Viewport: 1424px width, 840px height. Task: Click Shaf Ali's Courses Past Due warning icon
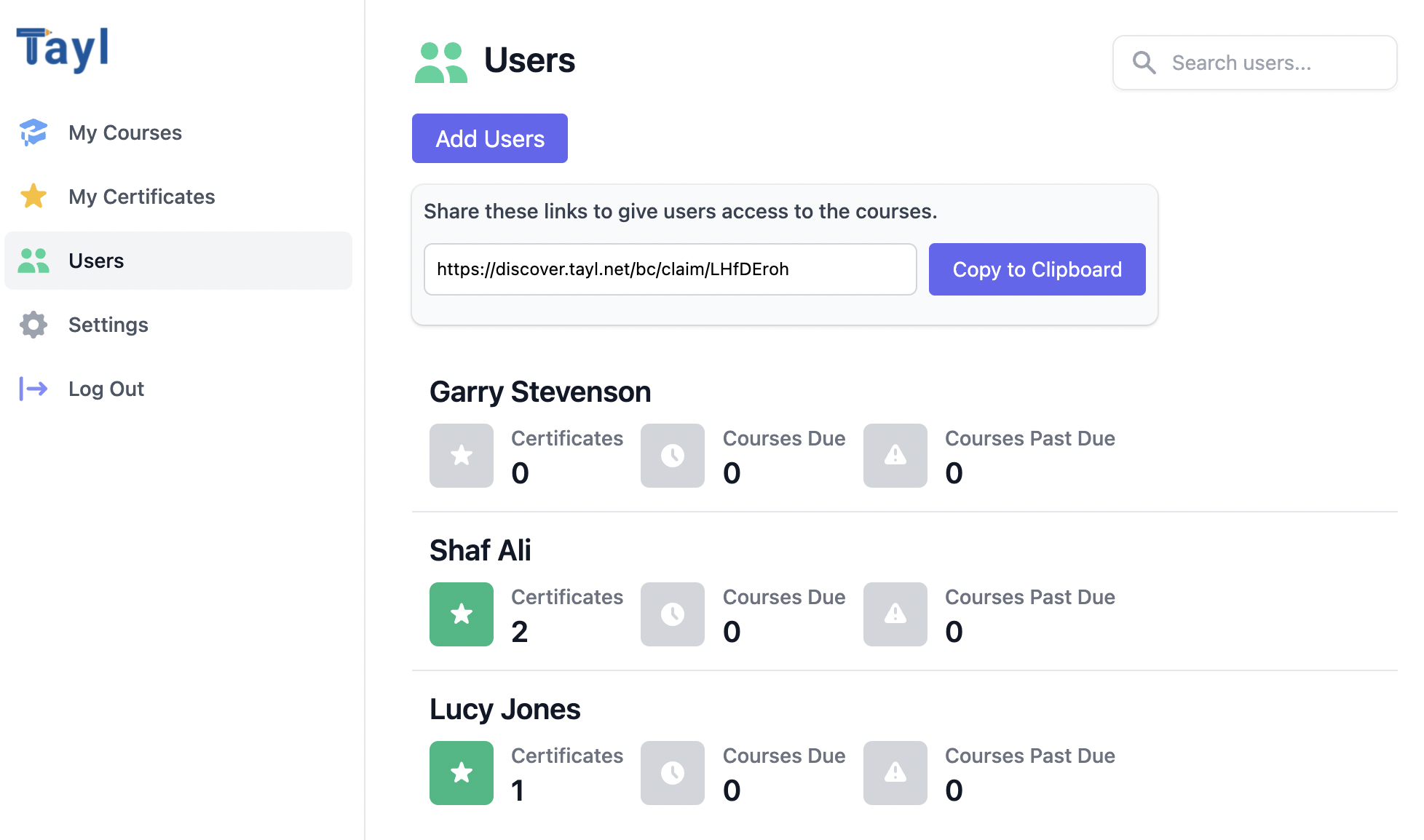(x=895, y=614)
